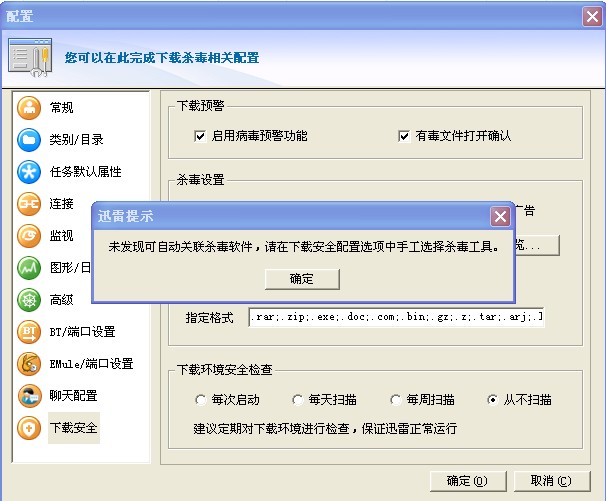Toggle the 有毒文件打开确认 checkbox
The height and width of the screenshot is (501, 606).
[404, 136]
